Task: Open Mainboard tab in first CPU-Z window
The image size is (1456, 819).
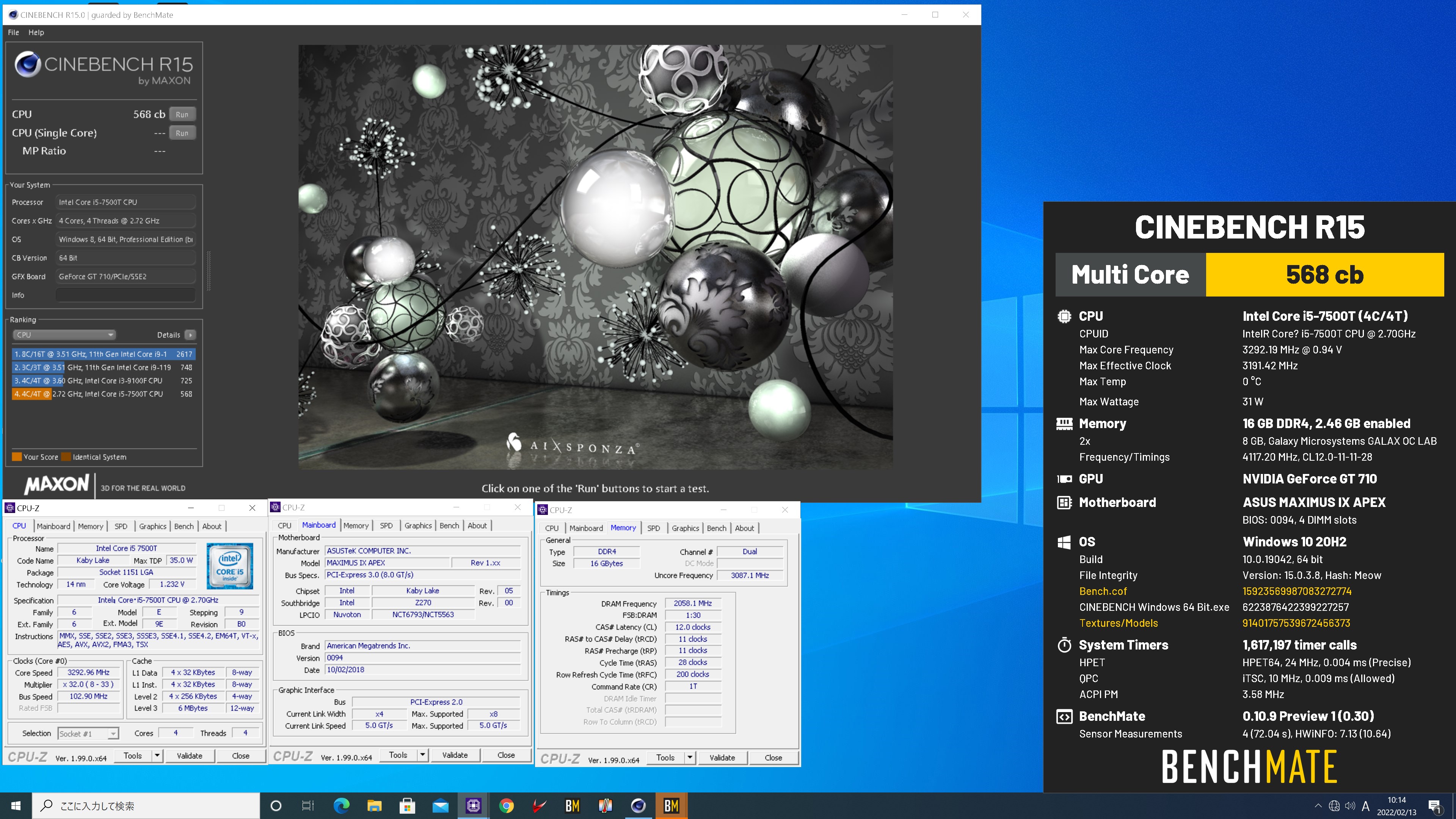Action: click(x=54, y=526)
